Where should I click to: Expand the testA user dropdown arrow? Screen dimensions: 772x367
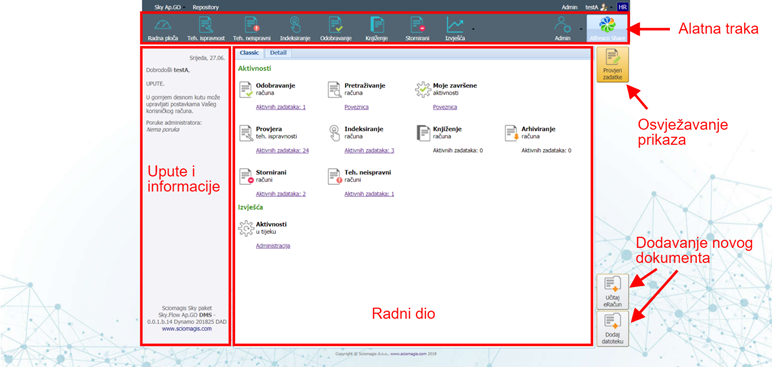point(612,8)
